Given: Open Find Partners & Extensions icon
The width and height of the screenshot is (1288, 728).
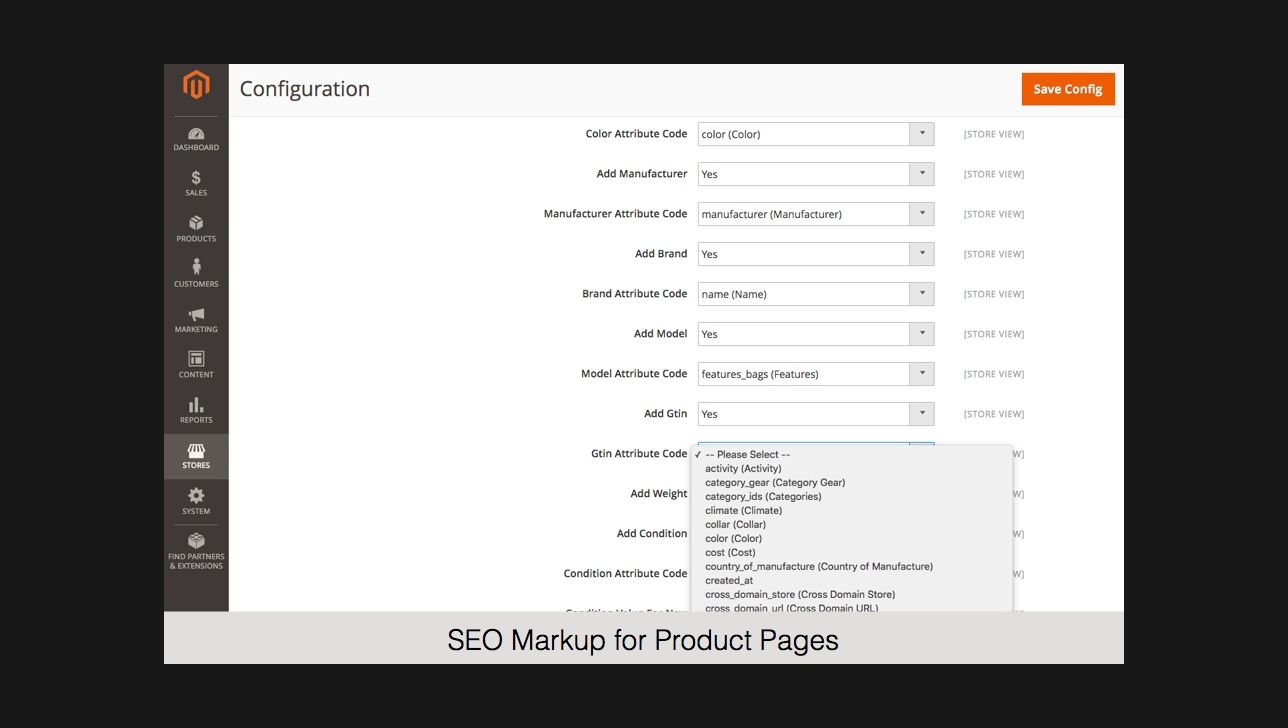Looking at the screenshot, I should [x=196, y=542].
